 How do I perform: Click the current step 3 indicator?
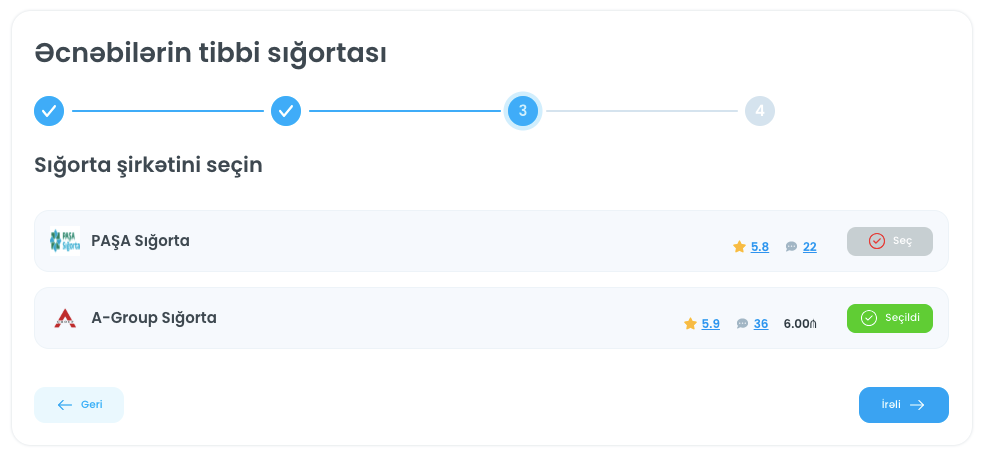[523, 111]
